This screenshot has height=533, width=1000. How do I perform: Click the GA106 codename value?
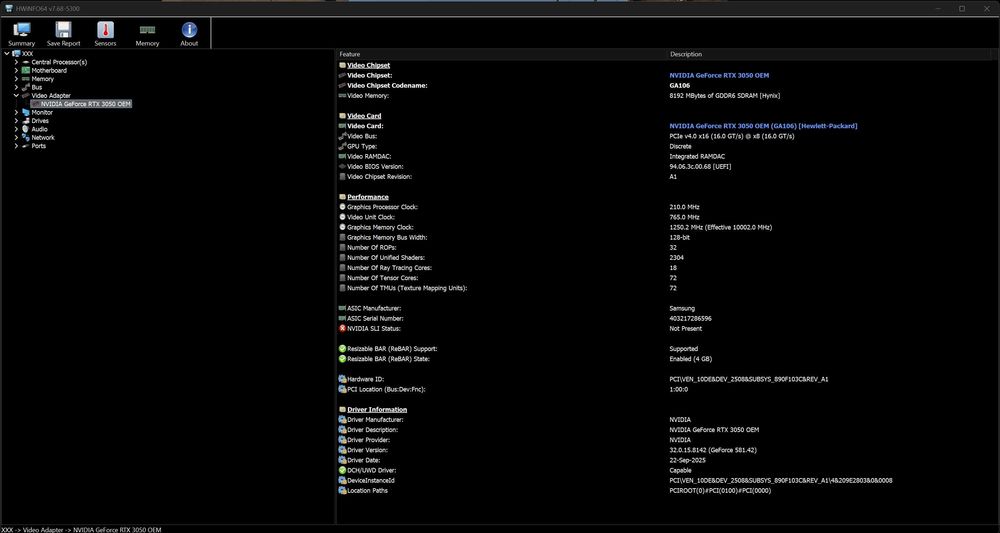click(x=679, y=85)
